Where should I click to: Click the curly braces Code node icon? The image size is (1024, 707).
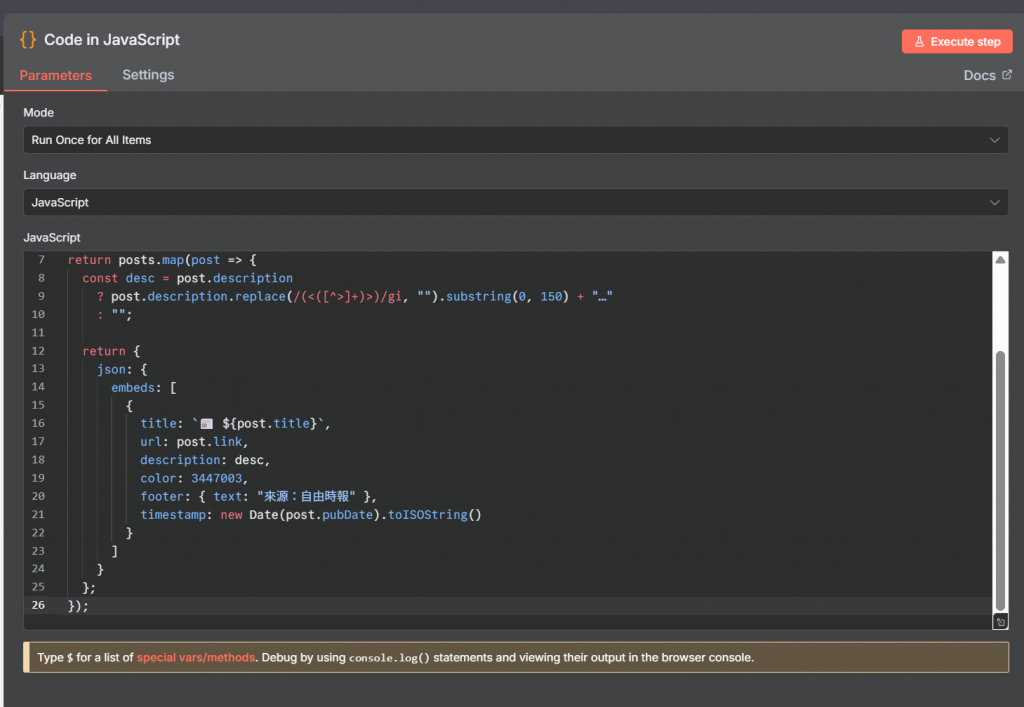[28, 39]
